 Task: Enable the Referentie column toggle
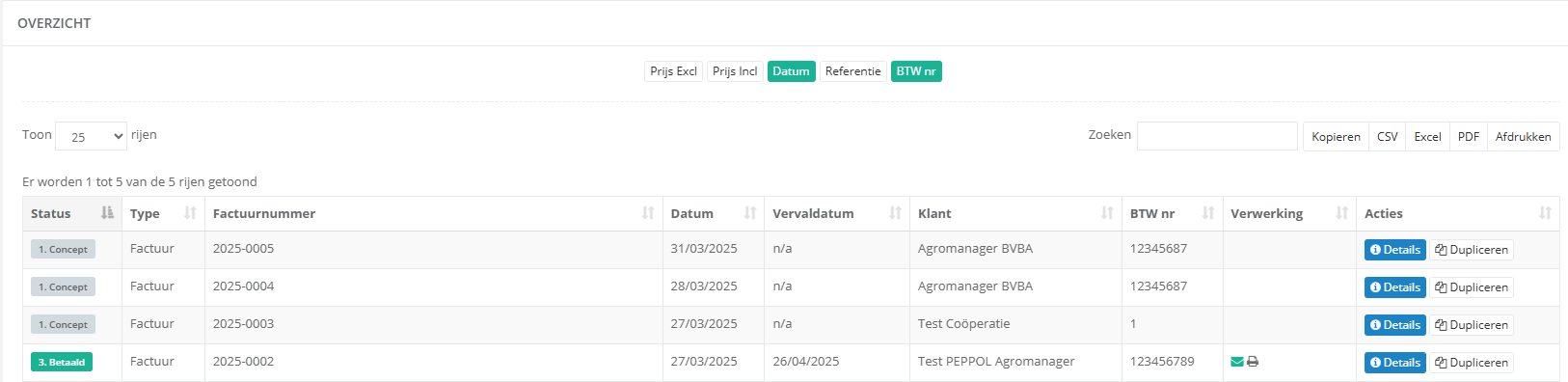tap(853, 71)
